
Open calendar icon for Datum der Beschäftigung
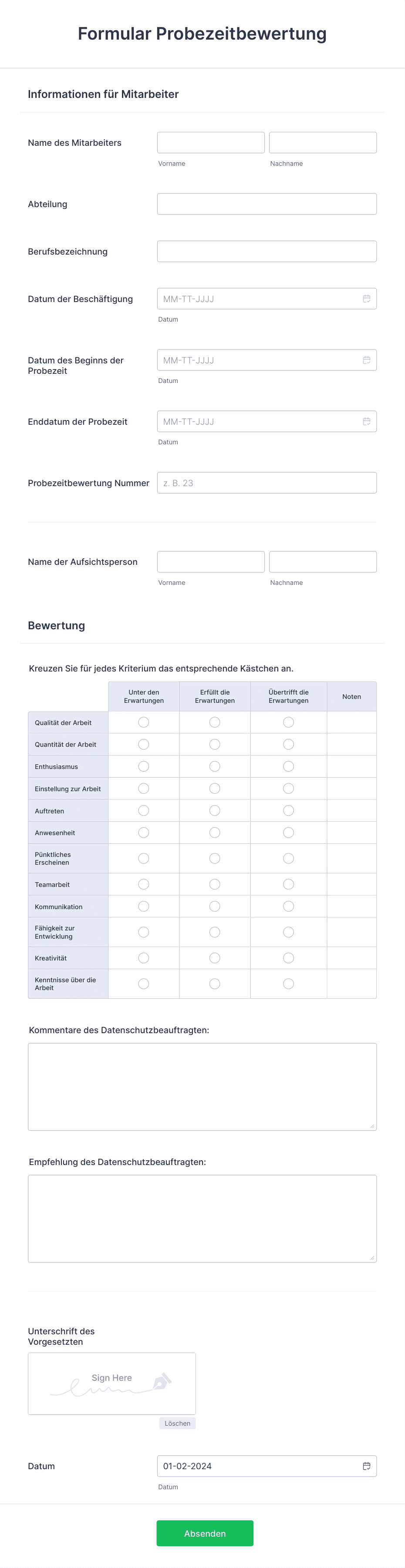pyautogui.click(x=367, y=299)
